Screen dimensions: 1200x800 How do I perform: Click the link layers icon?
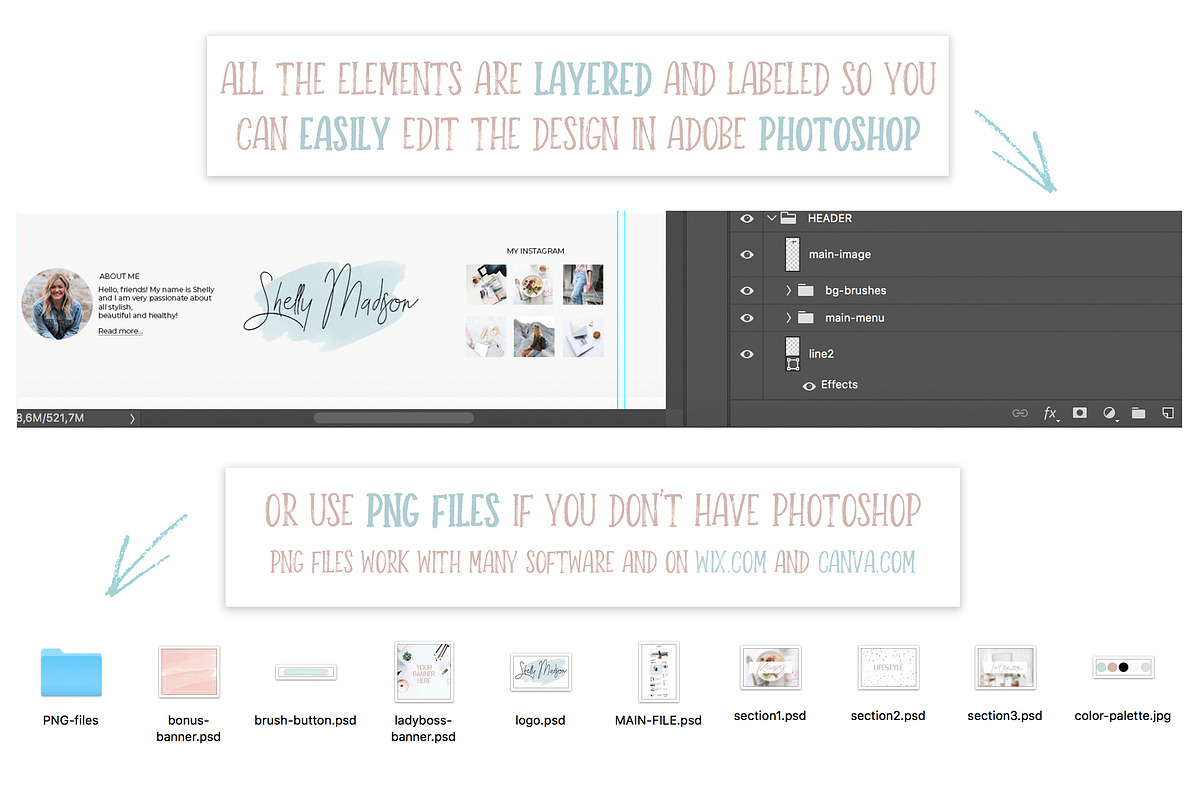tap(1020, 412)
